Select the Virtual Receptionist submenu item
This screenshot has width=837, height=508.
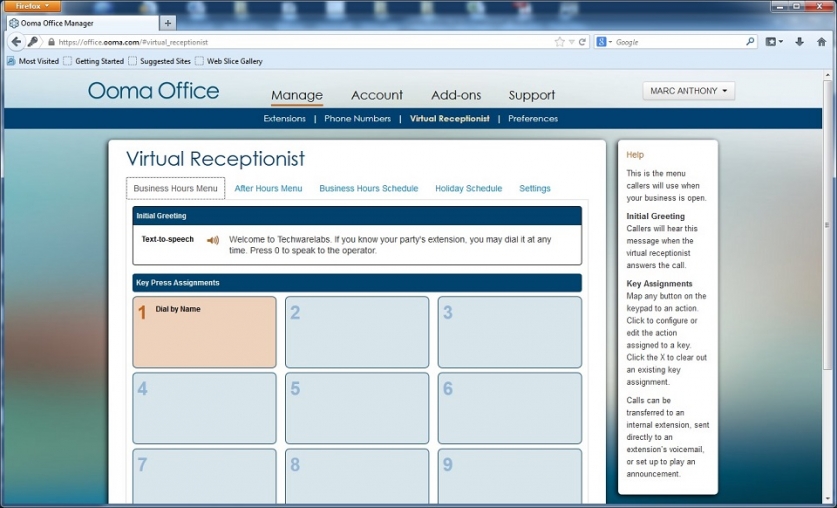[x=449, y=118]
